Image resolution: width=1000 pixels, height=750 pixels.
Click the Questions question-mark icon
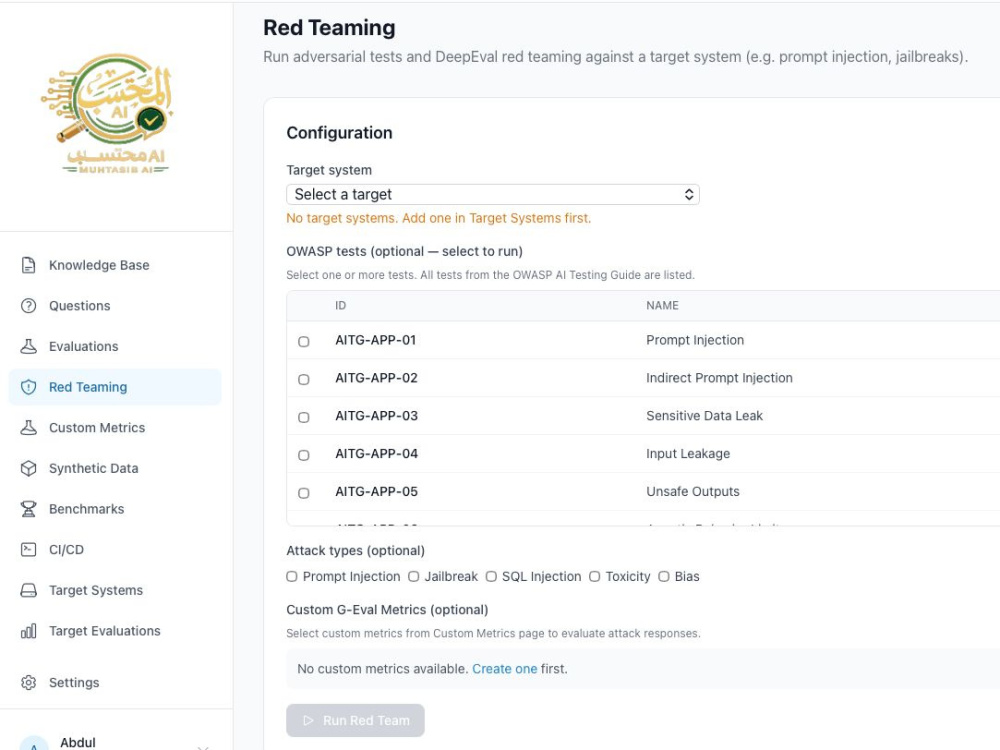29,306
